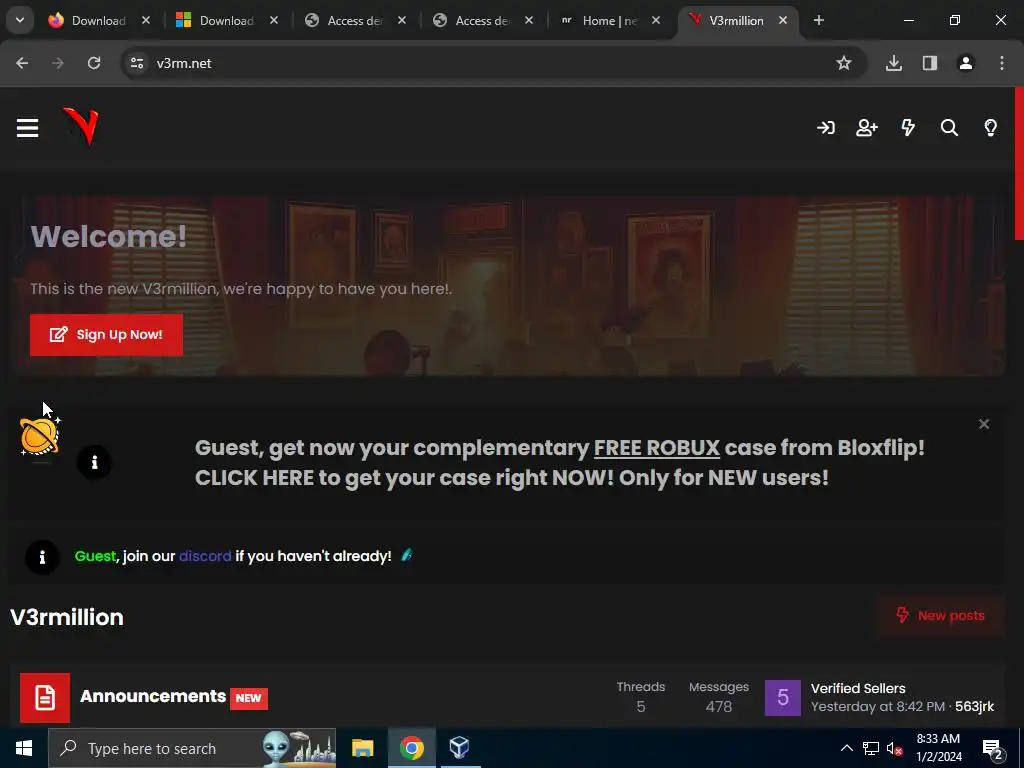Open site information icon in address bar

tap(136, 63)
